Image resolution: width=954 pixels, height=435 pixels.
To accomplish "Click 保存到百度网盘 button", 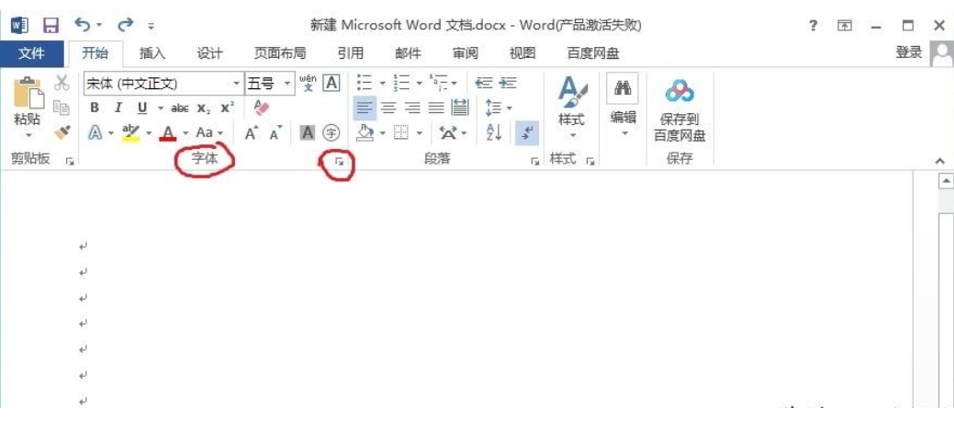I will point(680,110).
